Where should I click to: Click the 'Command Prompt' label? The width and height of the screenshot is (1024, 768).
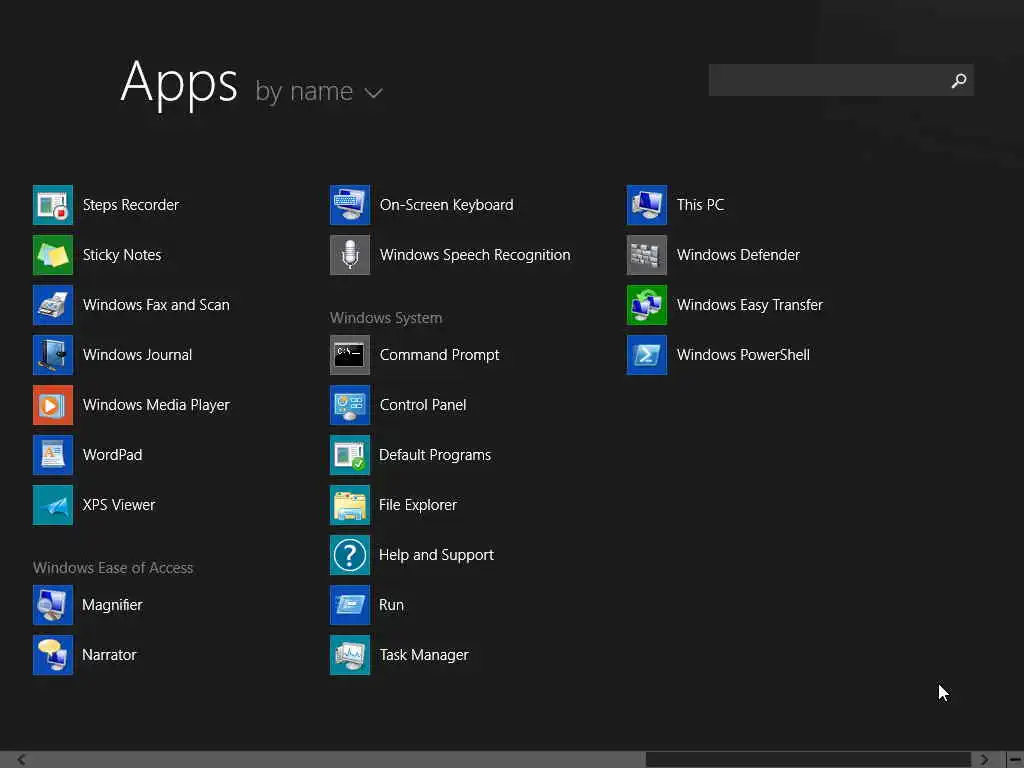point(440,355)
